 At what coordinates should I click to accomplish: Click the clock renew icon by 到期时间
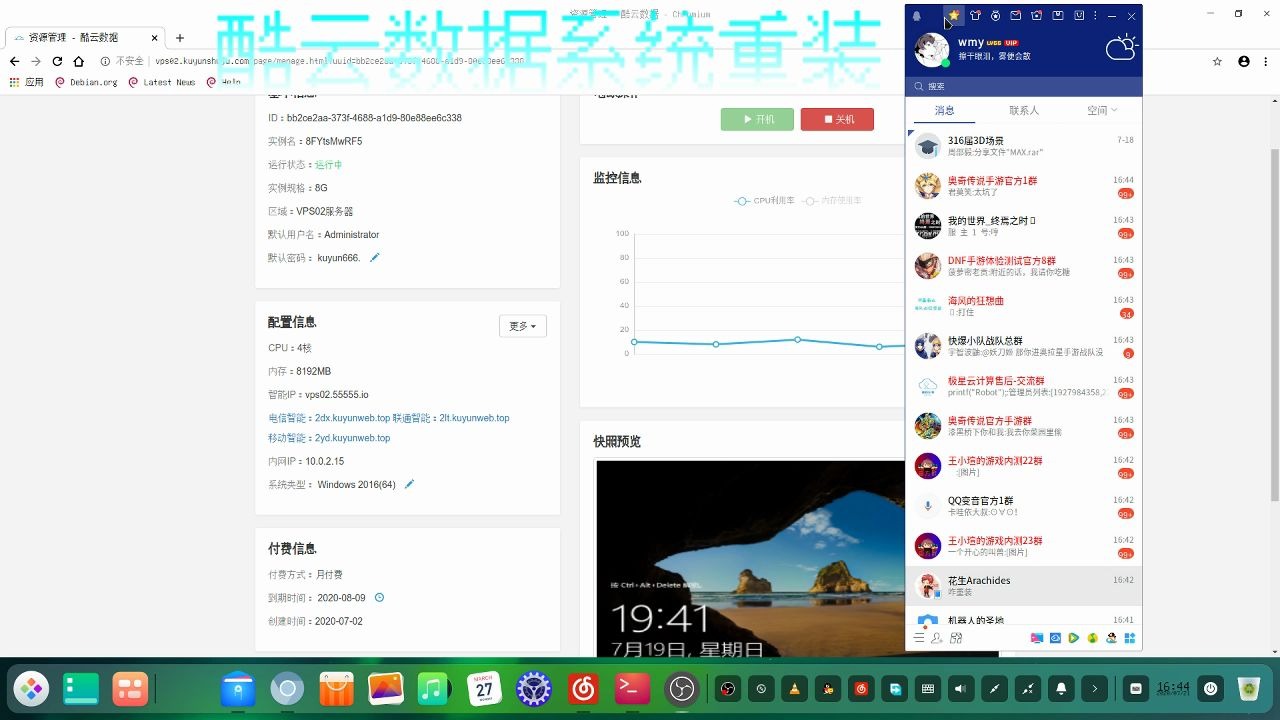click(379, 598)
